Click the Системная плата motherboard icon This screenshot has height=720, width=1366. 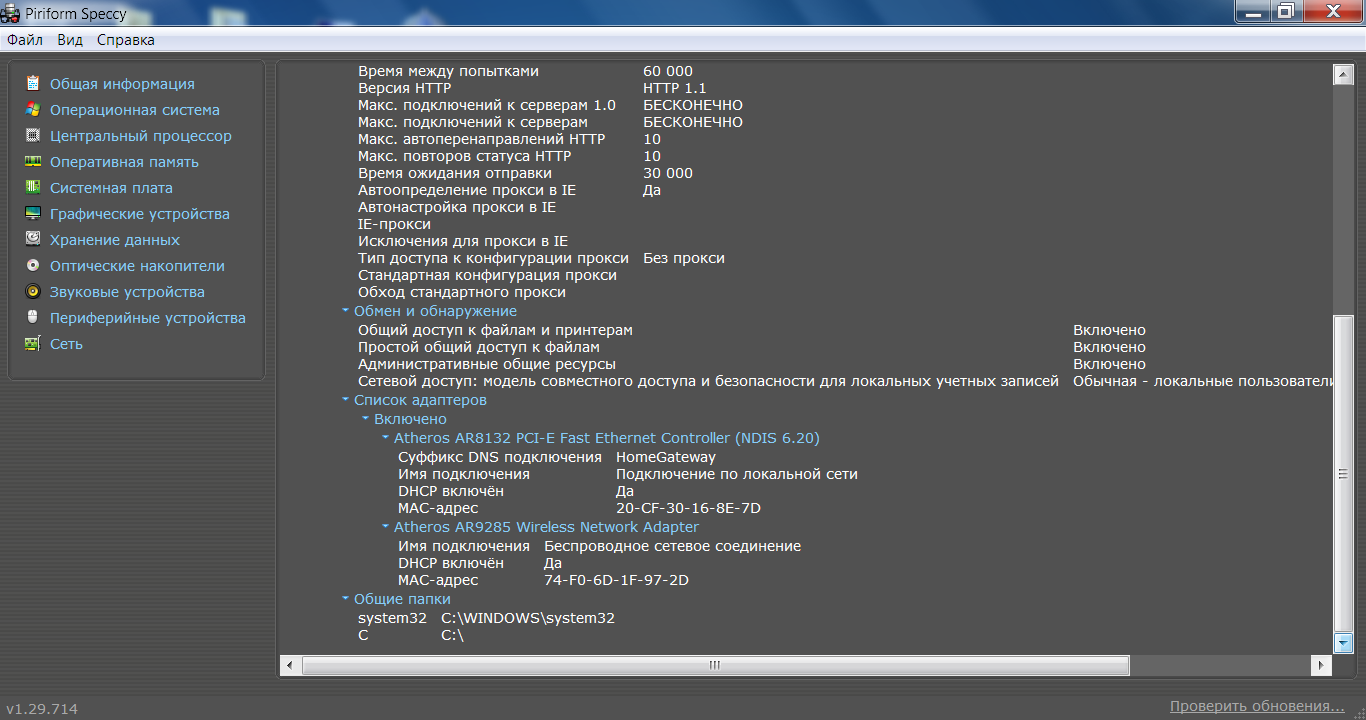[33, 188]
